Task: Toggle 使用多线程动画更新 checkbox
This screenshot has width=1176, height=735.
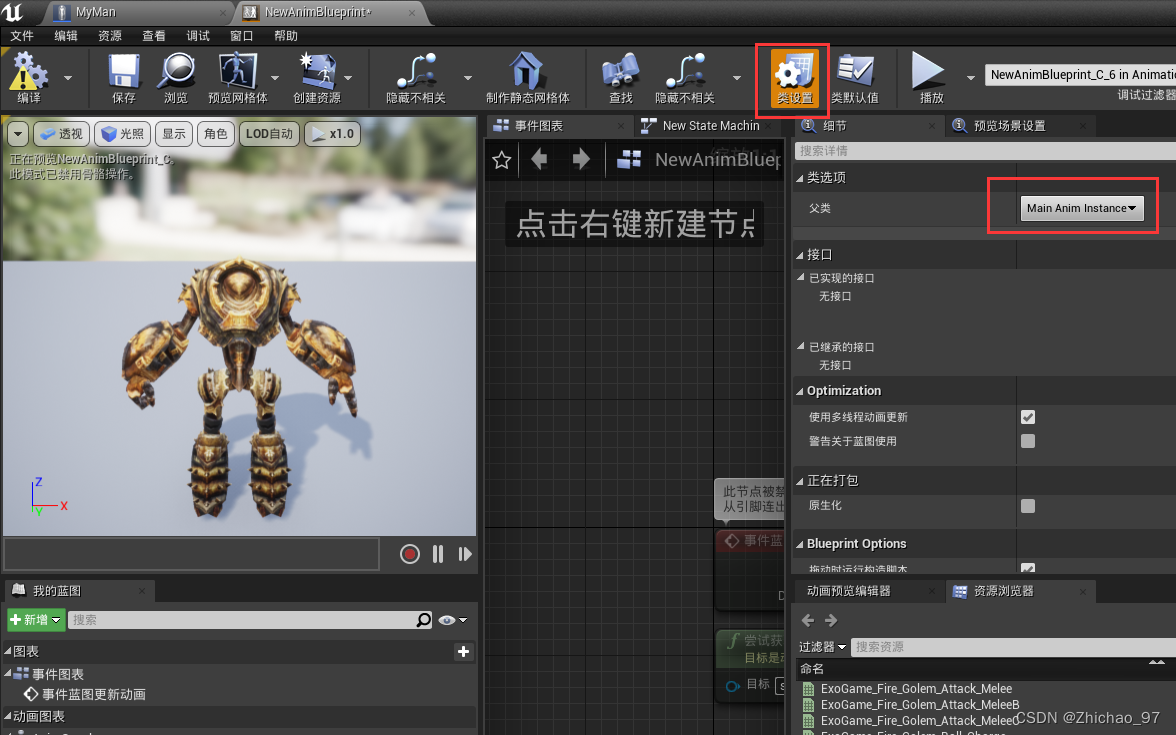Action: click(x=1028, y=417)
